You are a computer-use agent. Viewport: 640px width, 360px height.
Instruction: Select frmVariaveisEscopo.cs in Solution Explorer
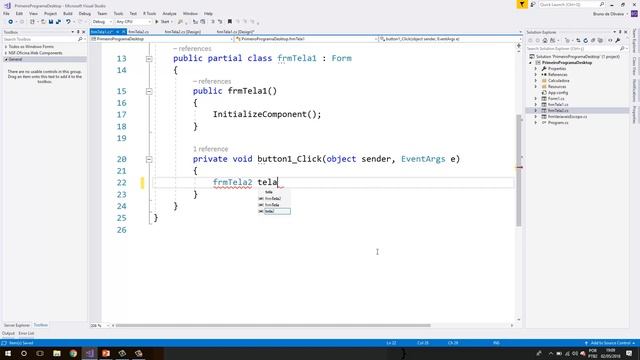click(x=567, y=116)
